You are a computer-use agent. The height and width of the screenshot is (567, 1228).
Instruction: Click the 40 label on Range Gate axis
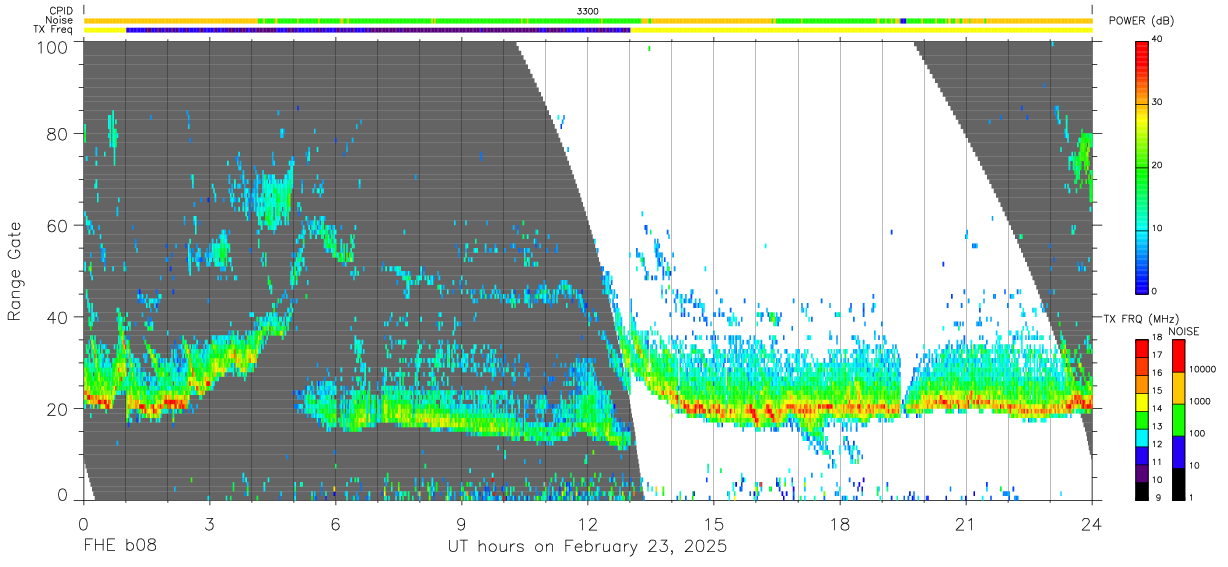58,317
